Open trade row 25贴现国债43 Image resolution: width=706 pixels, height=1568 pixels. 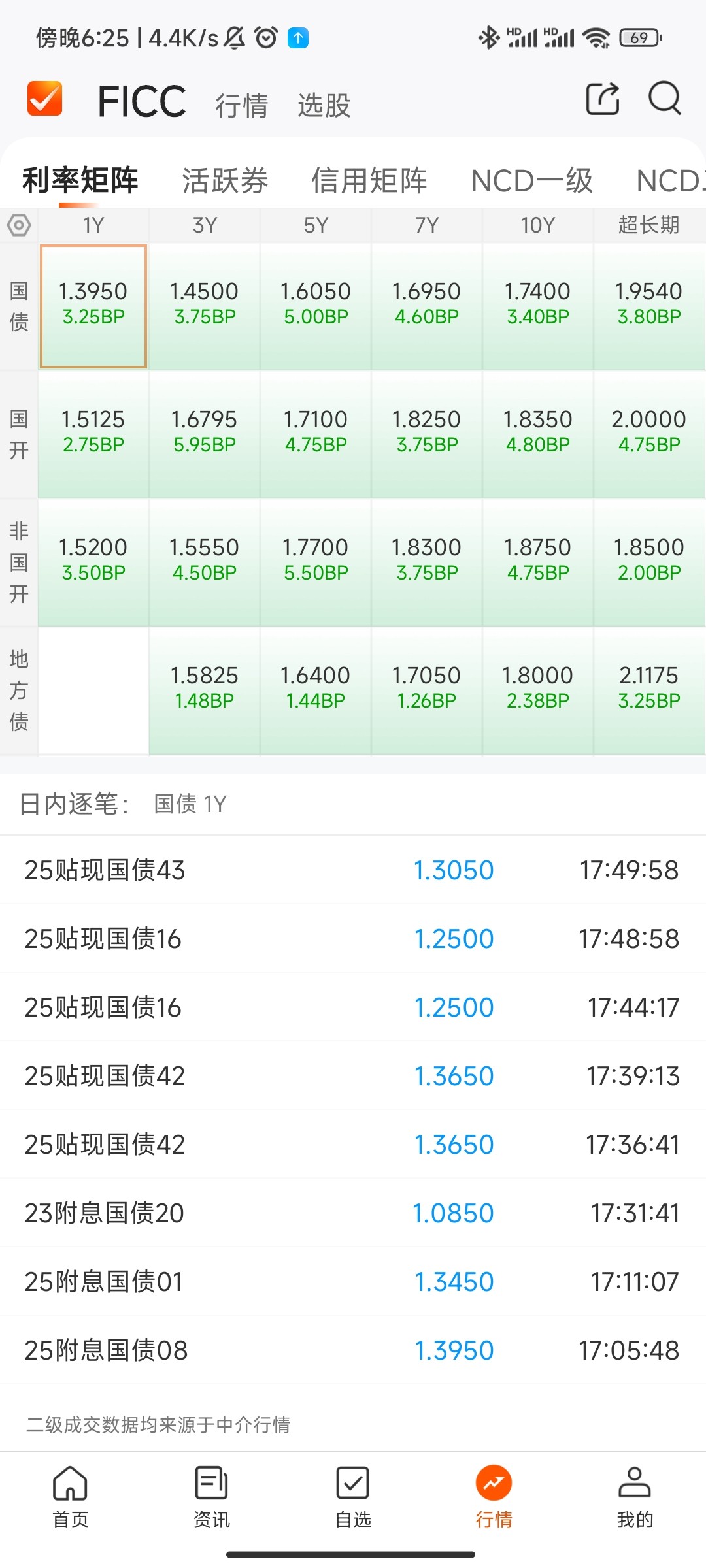353,870
